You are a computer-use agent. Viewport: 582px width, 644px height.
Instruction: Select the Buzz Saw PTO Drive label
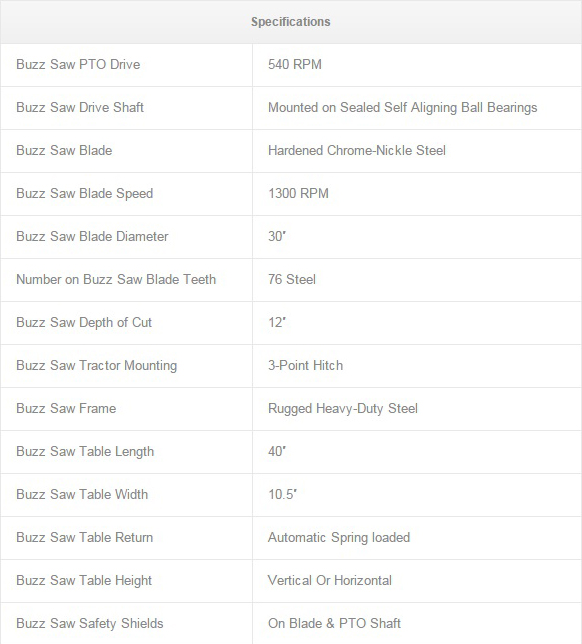pos(78,64)
